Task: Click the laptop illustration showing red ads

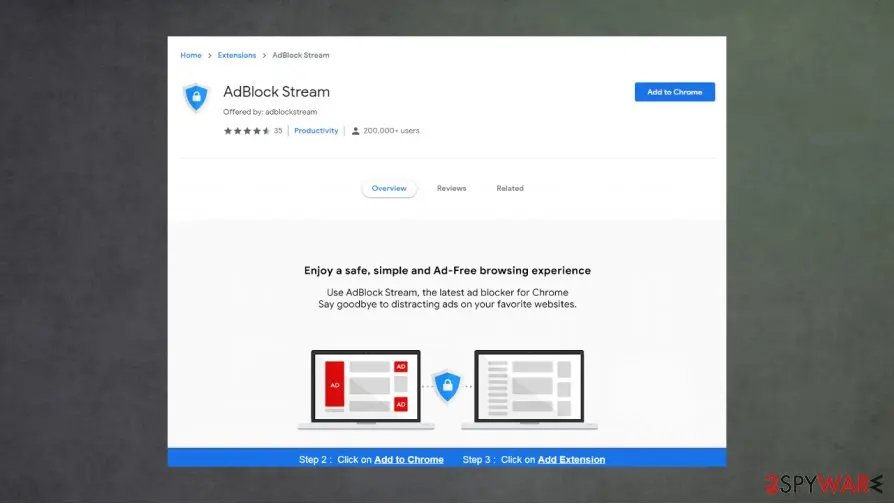Action: (365, 389)
